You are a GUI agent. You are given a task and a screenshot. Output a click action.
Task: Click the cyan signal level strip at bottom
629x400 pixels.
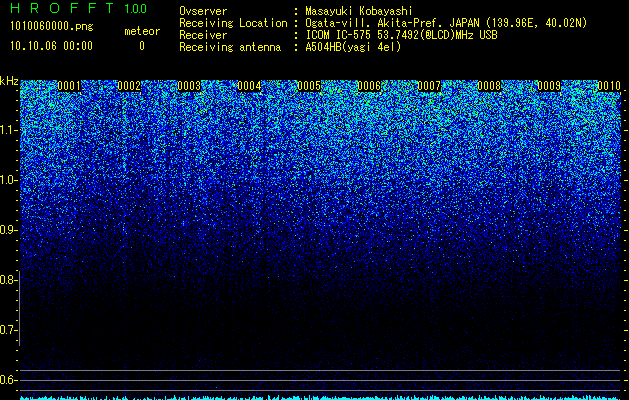click(x=320, y=398)
